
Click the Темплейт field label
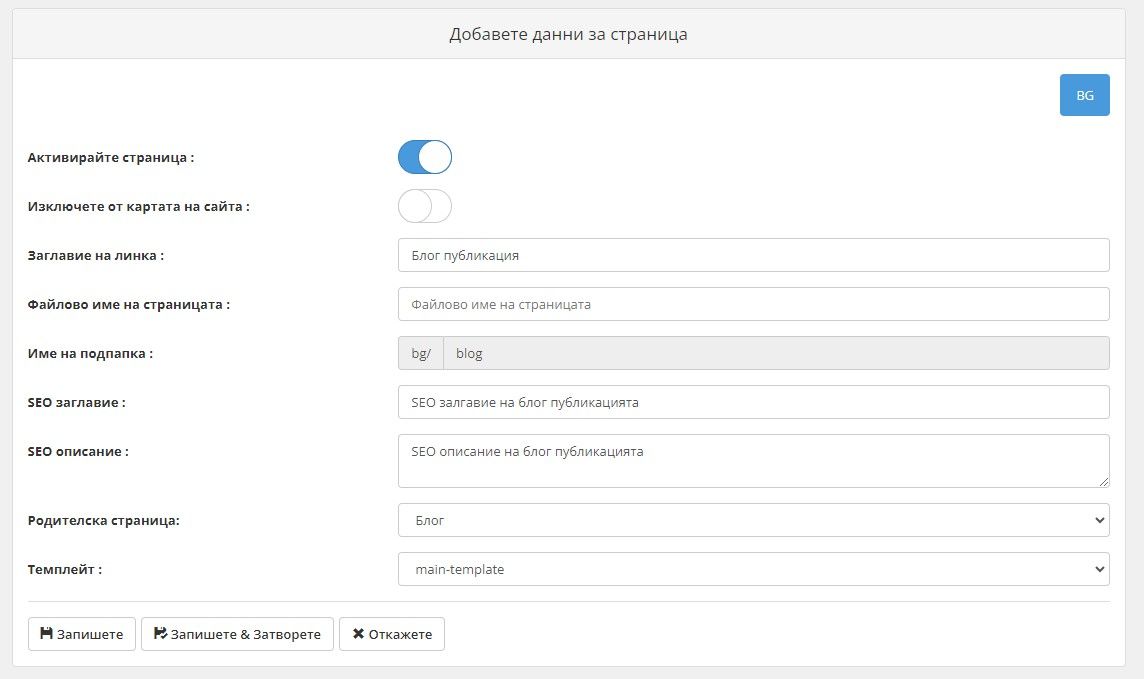coord(65,569)
